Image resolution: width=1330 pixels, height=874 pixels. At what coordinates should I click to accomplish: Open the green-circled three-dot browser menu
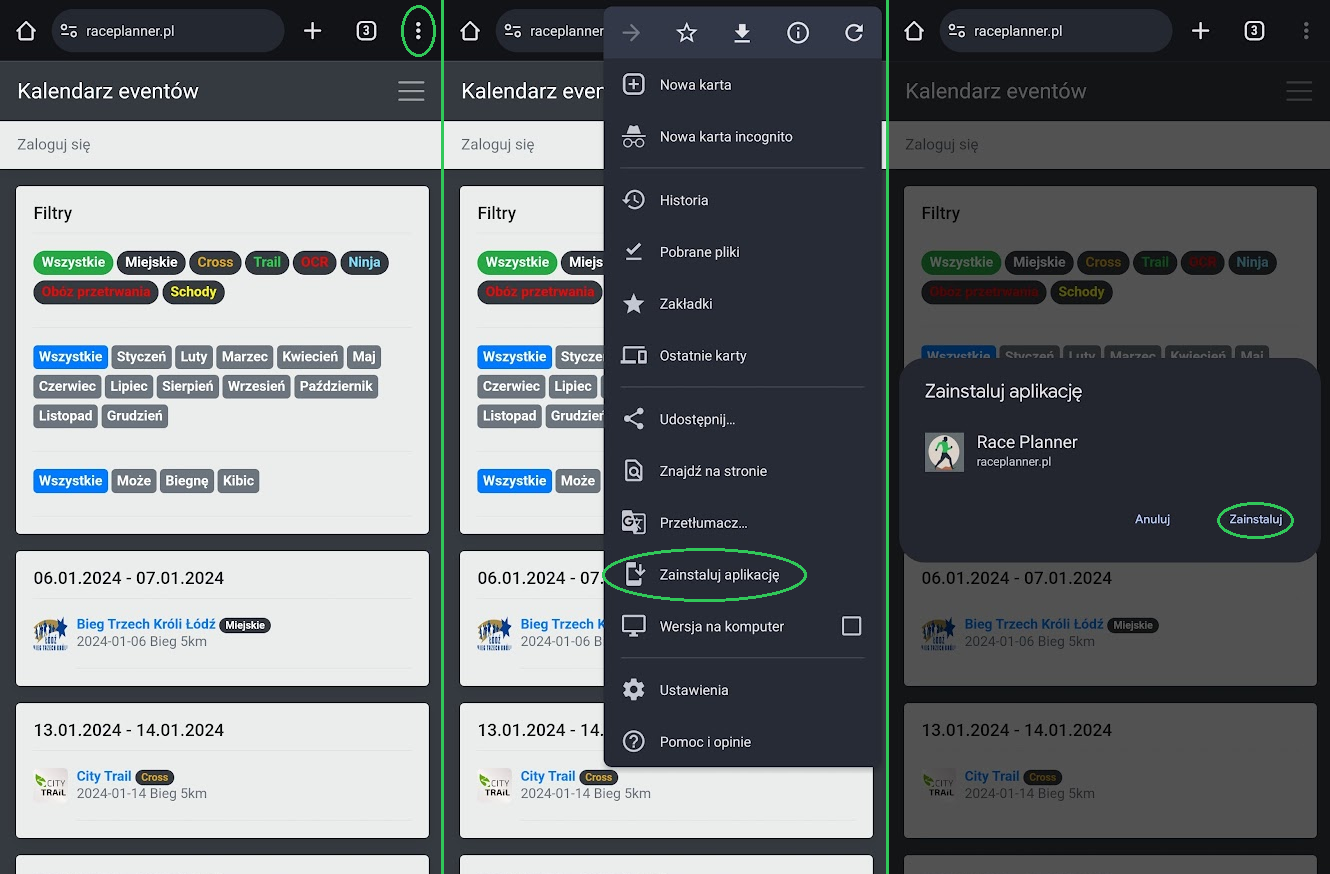click(418, 31)
